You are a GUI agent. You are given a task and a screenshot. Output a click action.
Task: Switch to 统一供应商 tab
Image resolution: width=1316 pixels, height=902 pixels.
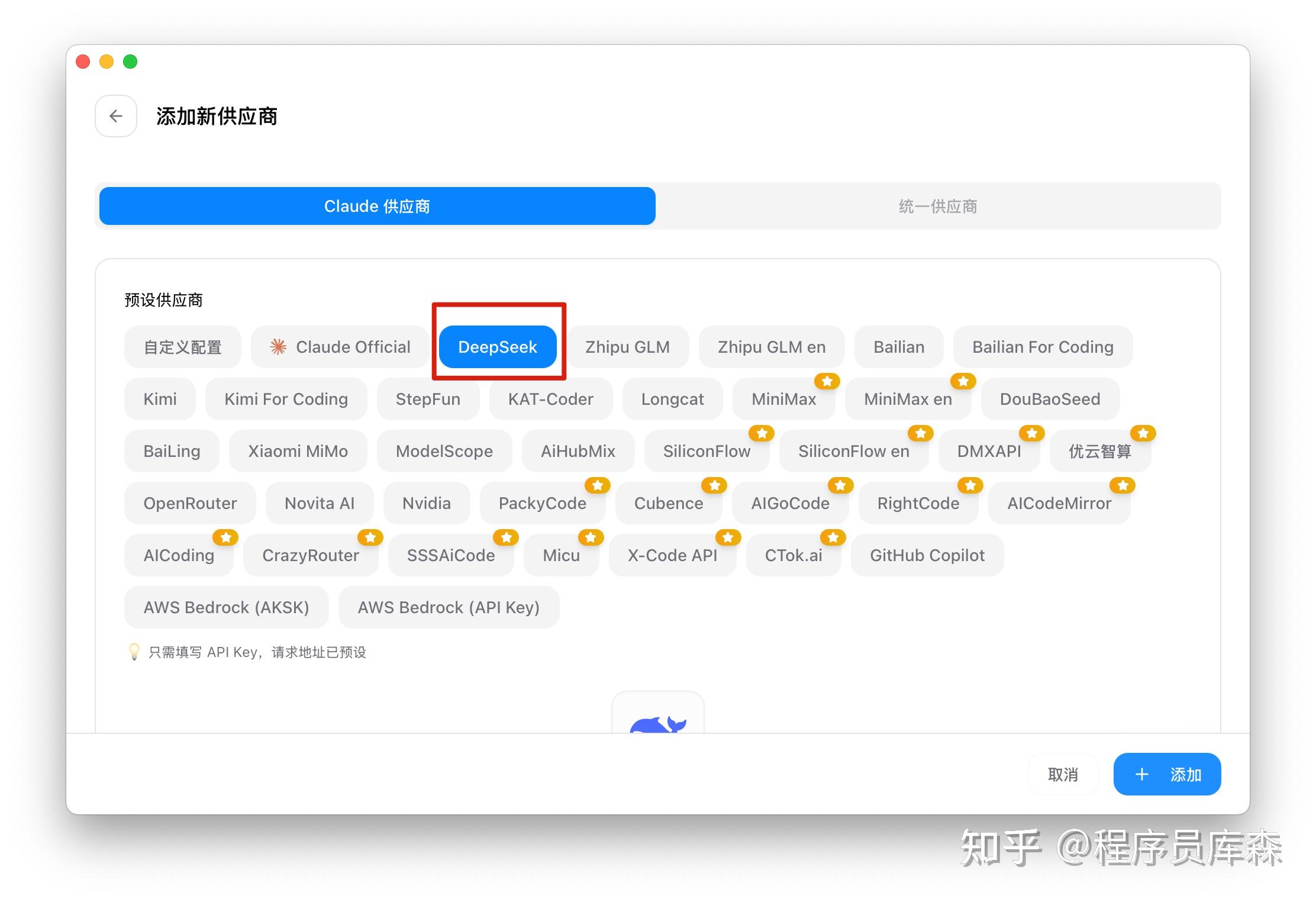point(938,206)
